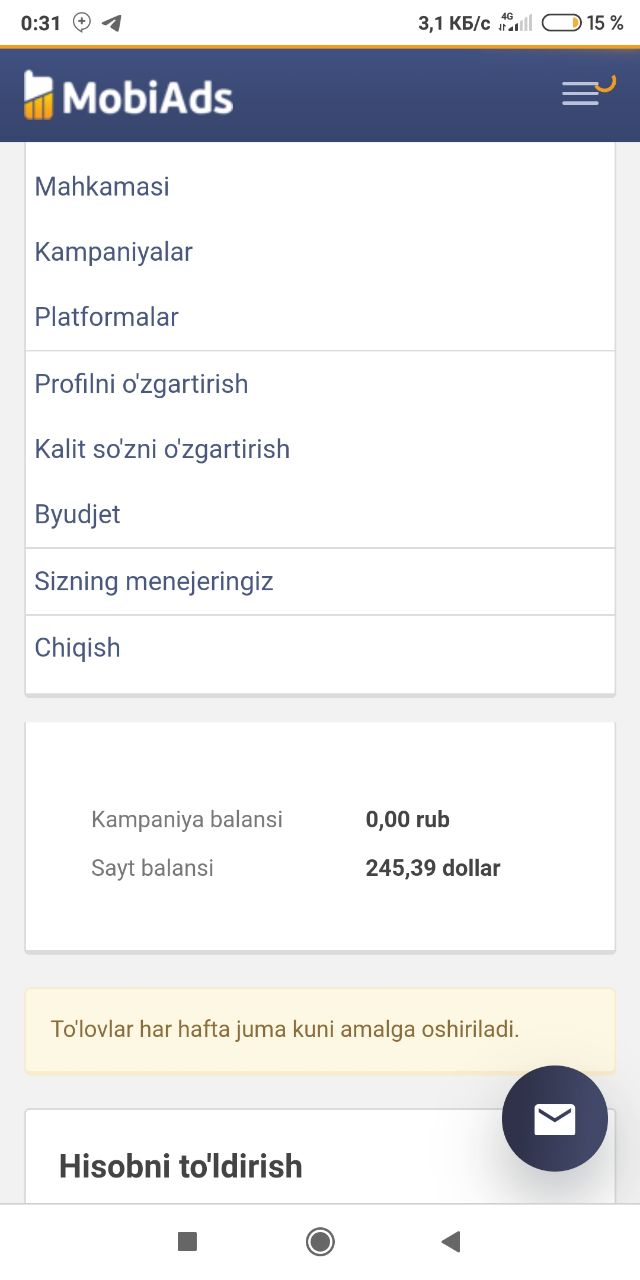Tap the MobiAds logo
This screenshot has height=1280, width=640.
128,97
